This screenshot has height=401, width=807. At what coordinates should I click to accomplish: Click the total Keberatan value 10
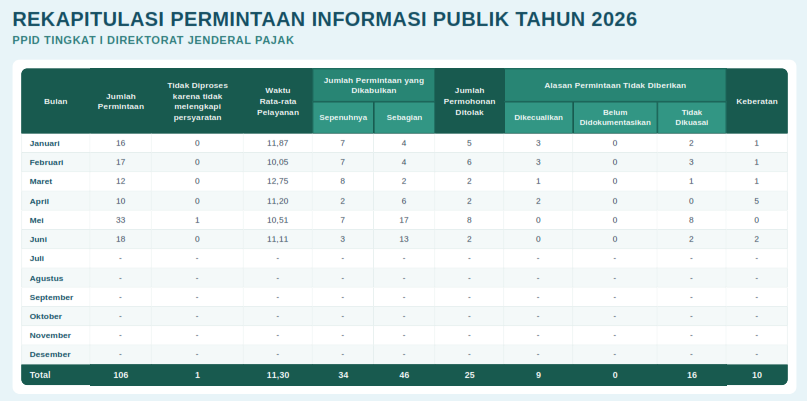pyautogui.click(x=757, y=375)
